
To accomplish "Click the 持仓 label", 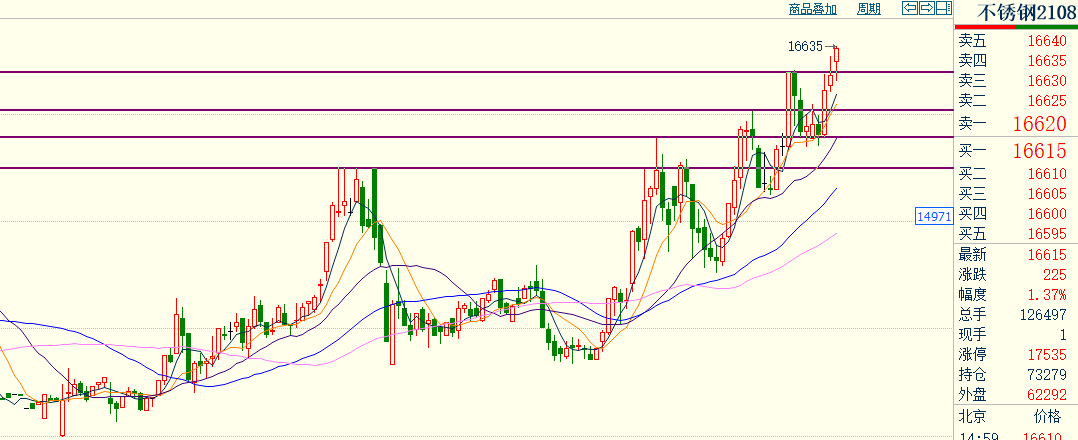I will [972, 375].
